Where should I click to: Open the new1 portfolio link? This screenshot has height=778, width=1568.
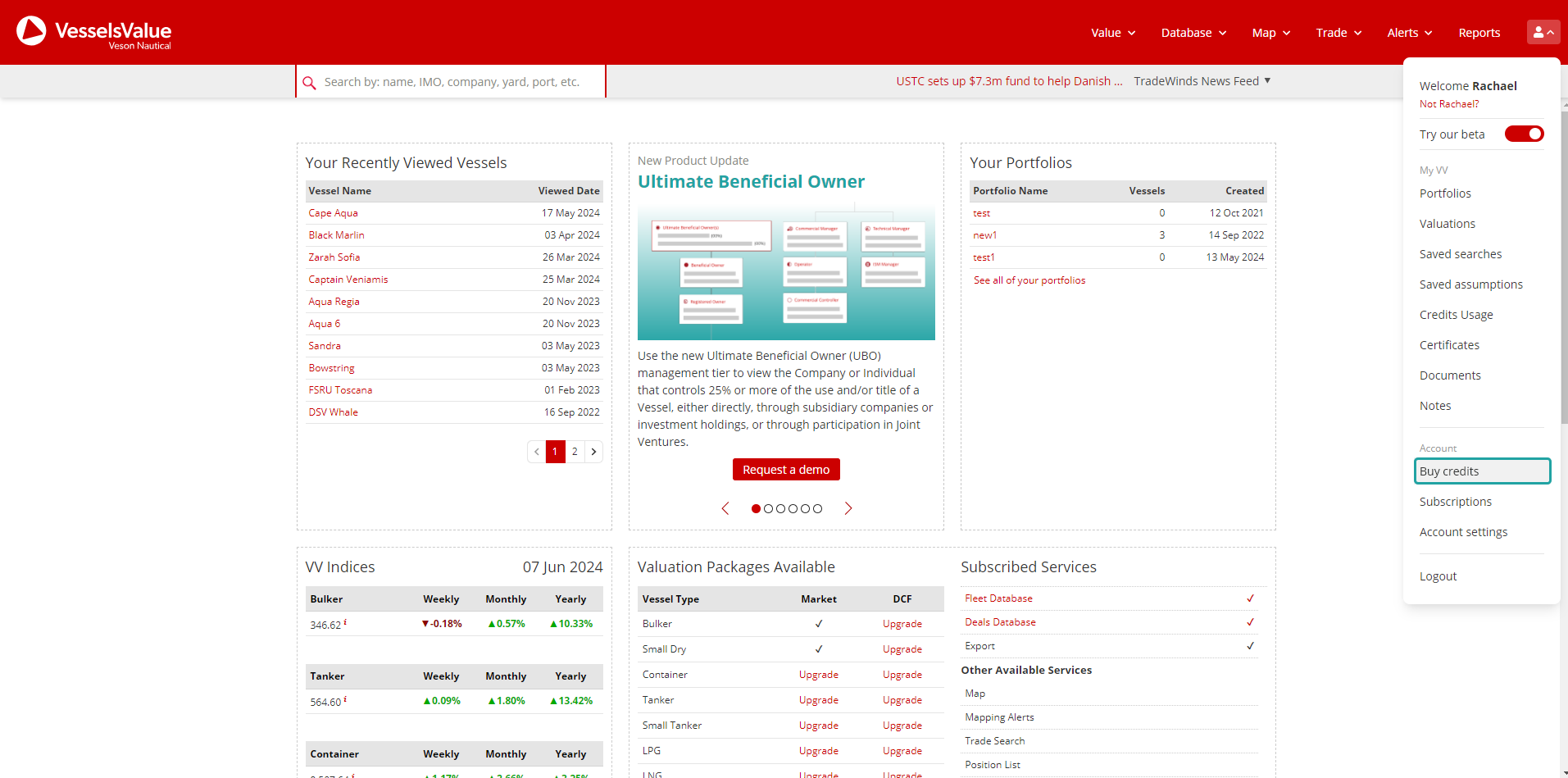point(984,235)
